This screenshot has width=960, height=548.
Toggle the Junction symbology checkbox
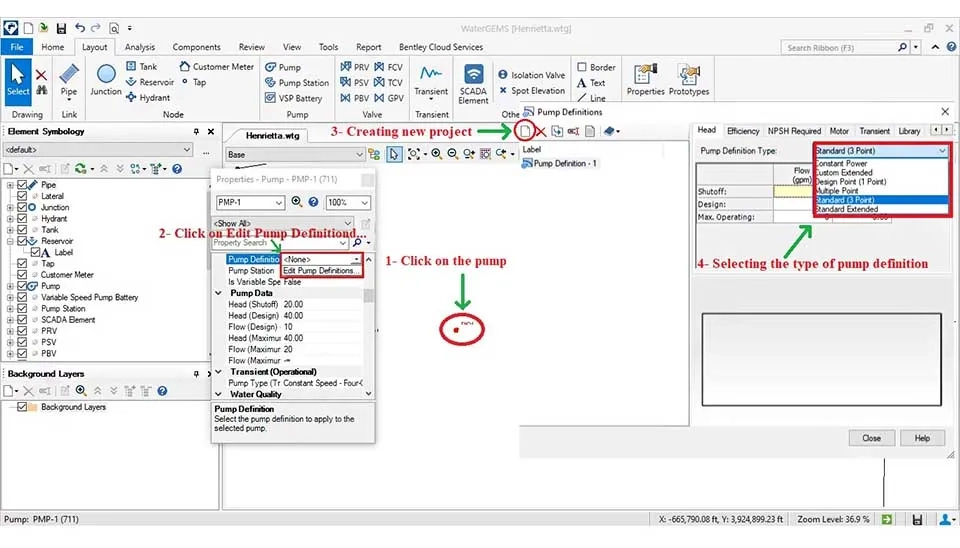pyautogui.click(x=22, y=208)
